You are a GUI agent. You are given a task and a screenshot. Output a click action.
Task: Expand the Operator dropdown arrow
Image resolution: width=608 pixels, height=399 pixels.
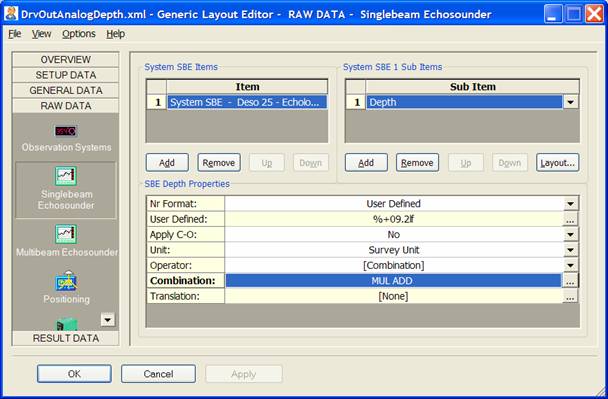point(570,266)
